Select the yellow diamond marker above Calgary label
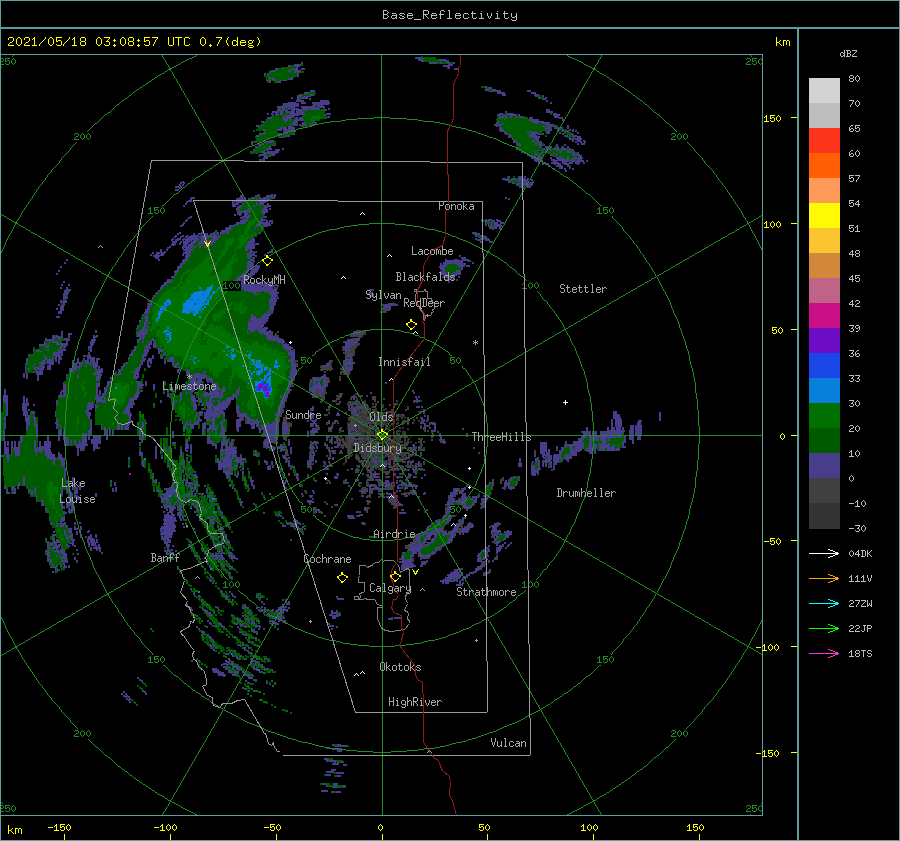Image resolution: width=900 pixels, height=841 pixels. (395, 576)
